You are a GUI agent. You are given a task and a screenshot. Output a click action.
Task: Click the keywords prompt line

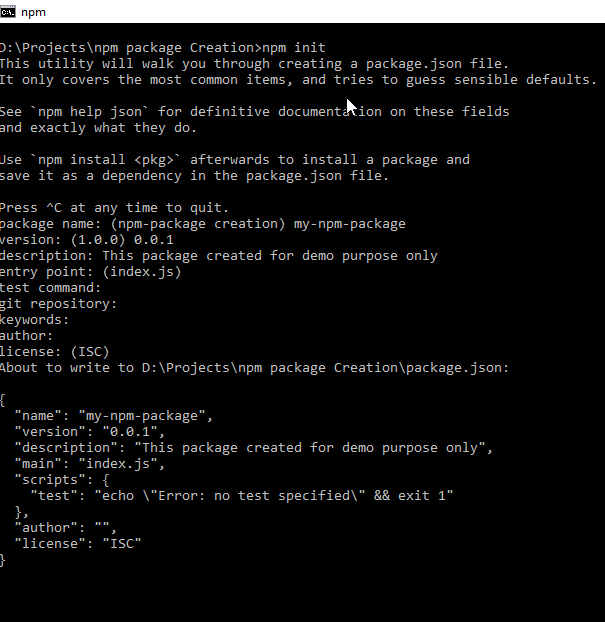35,320
